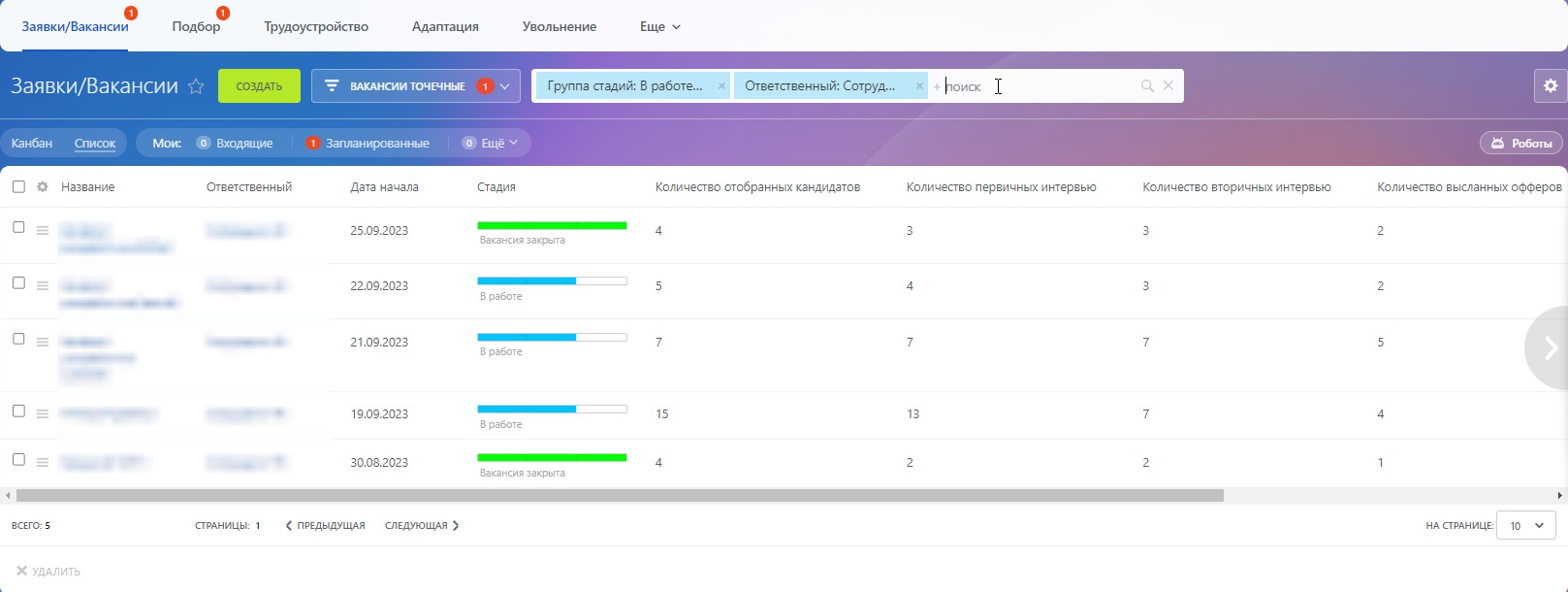Open row menu for the 25.09.2023 vacancy

click(43, 231)
